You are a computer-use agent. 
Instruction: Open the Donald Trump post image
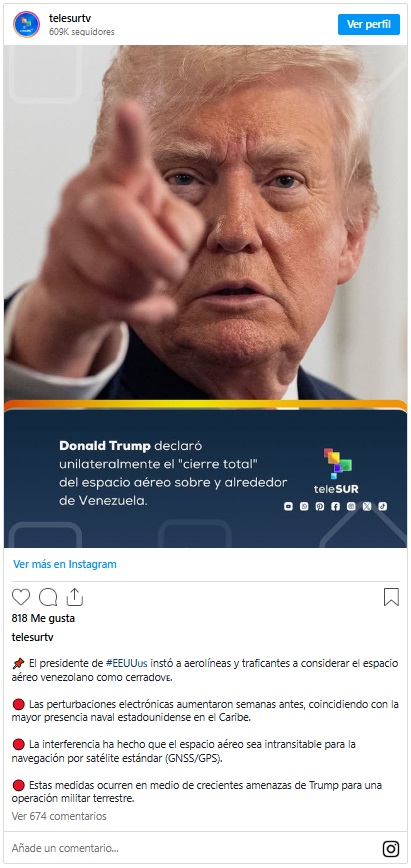click(206, 296)
